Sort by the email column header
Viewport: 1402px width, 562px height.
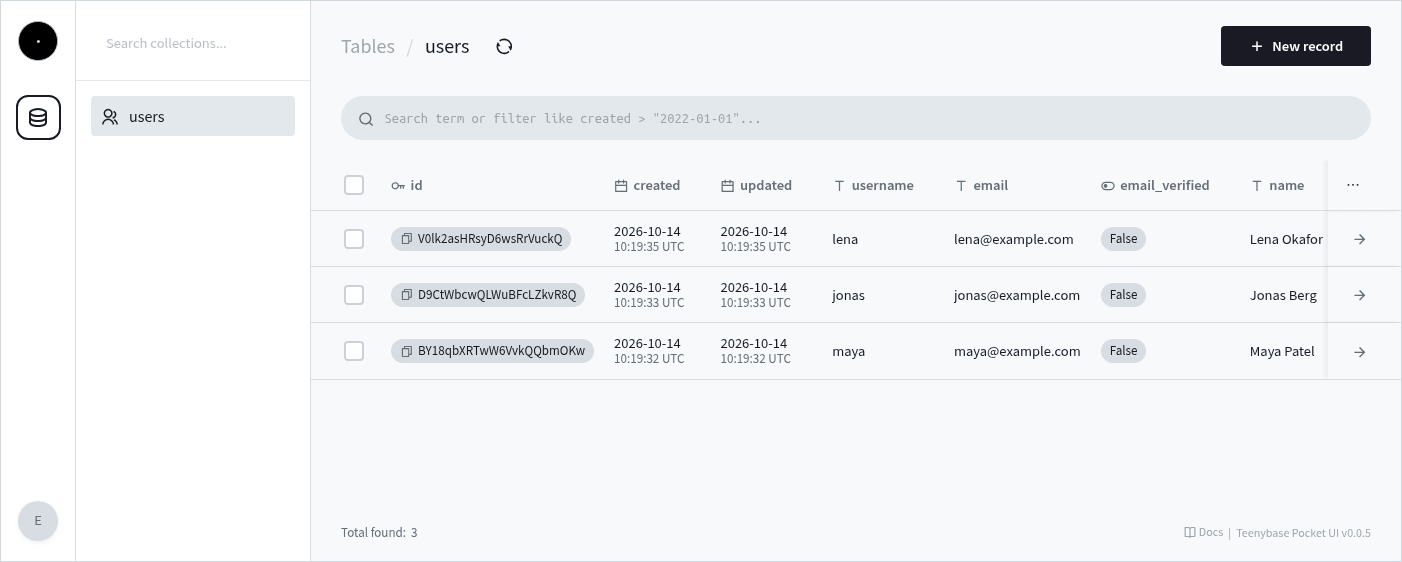pyautogui.click(x=981, y=185)
